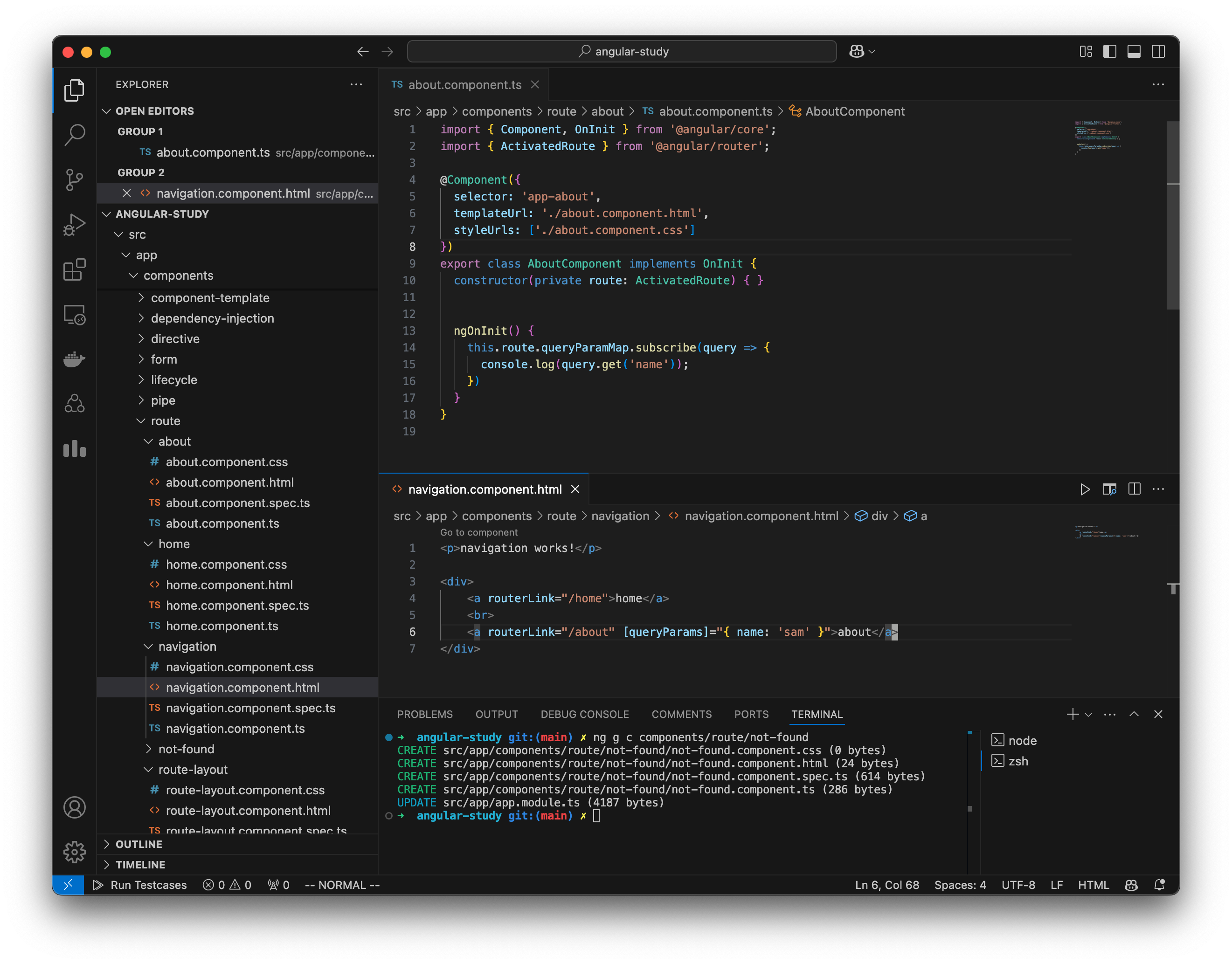1232x964 pixels.
Task: Open Docker view in activity bar
Action: tap(75, 359)
